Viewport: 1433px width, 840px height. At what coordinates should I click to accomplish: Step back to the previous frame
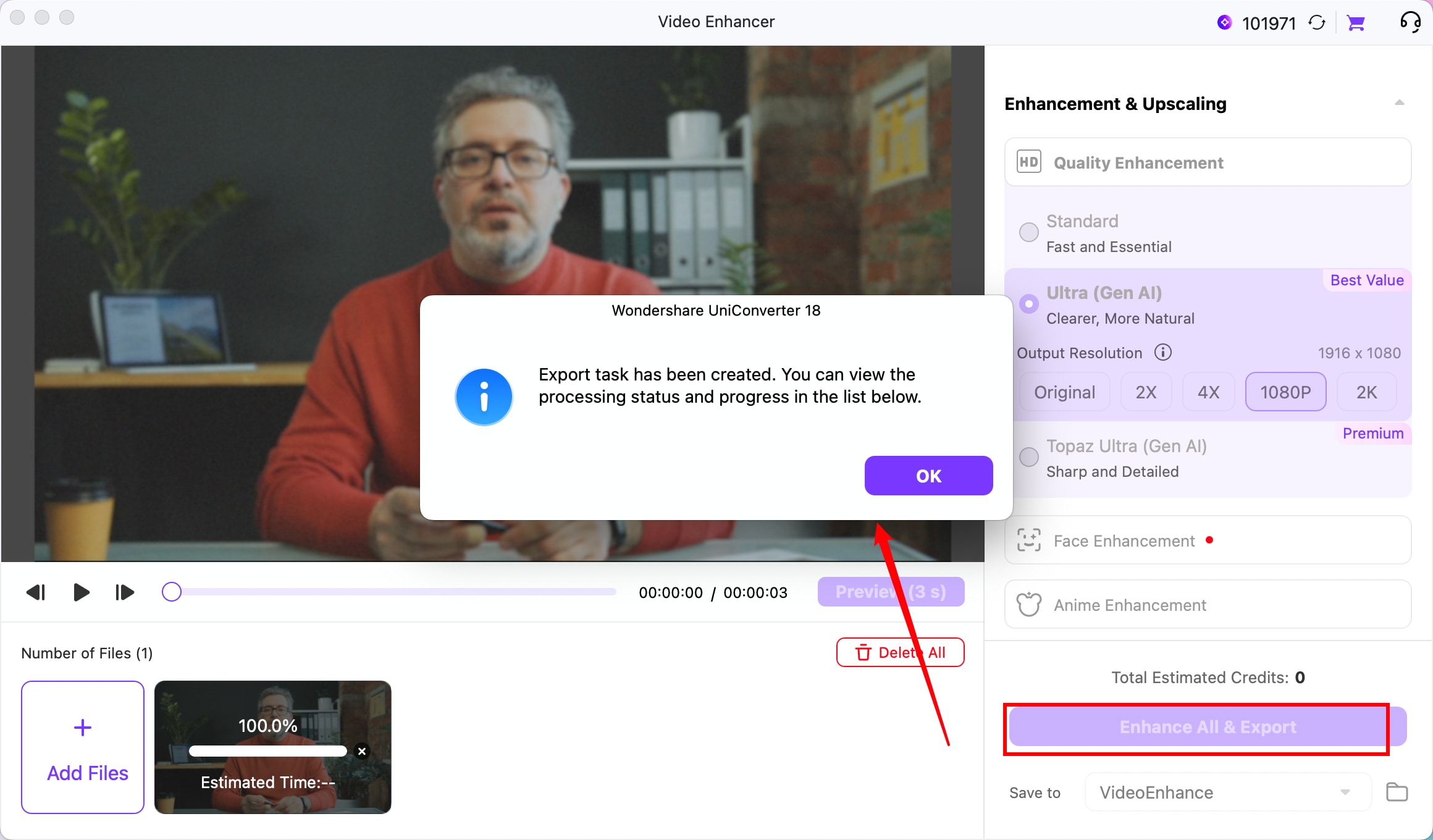pyautogui.click(x=36, y=592)
